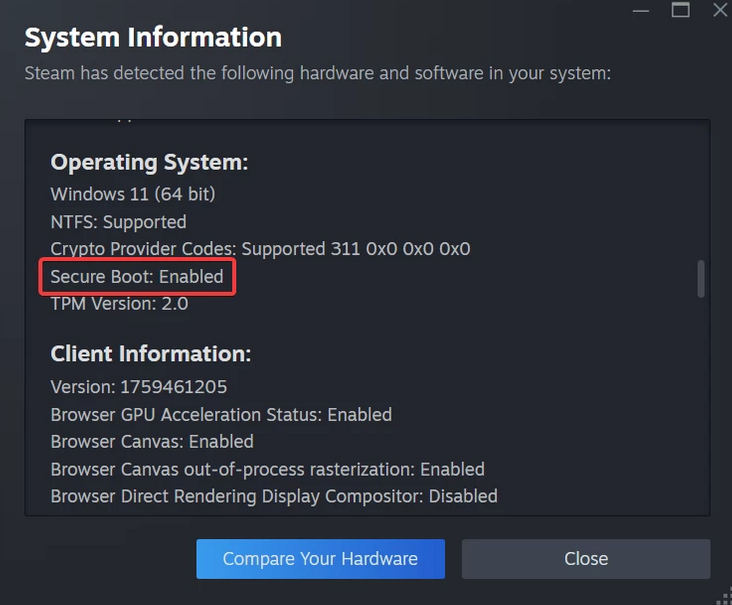Click the Crypto Provider Codes line
The image size is (732, 605).
coord(260,249)
